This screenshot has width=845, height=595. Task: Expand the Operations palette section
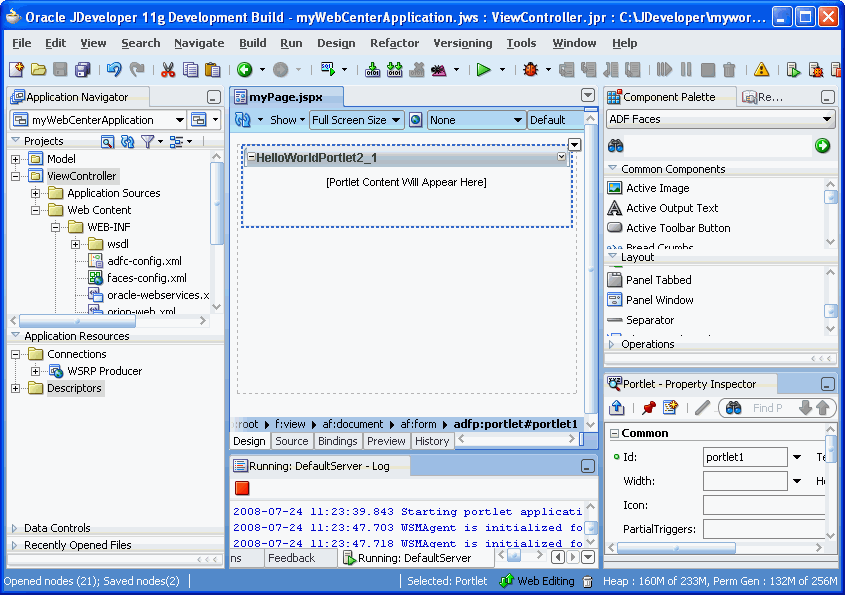pos(612,344)
